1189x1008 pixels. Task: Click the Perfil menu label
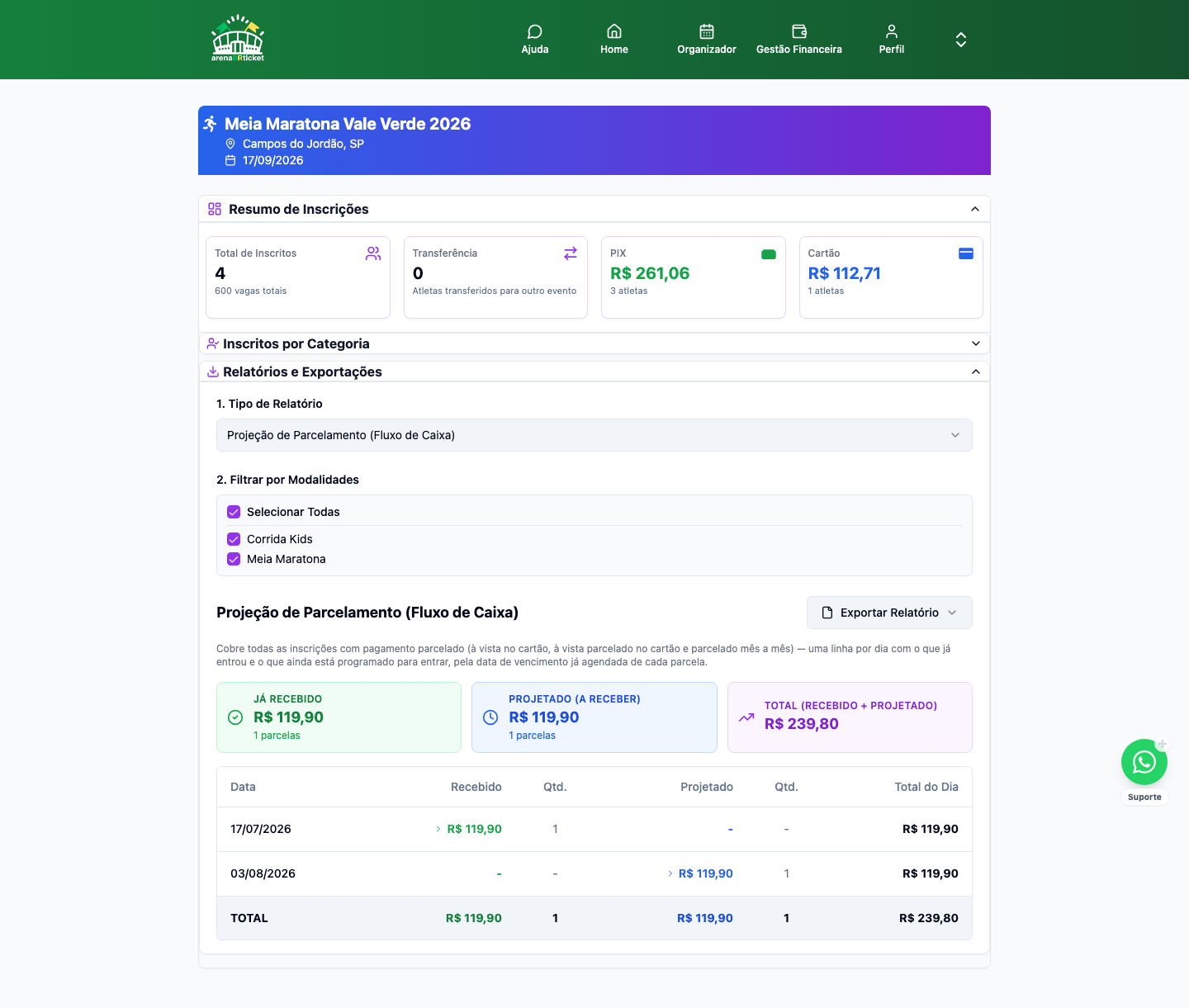892,50
